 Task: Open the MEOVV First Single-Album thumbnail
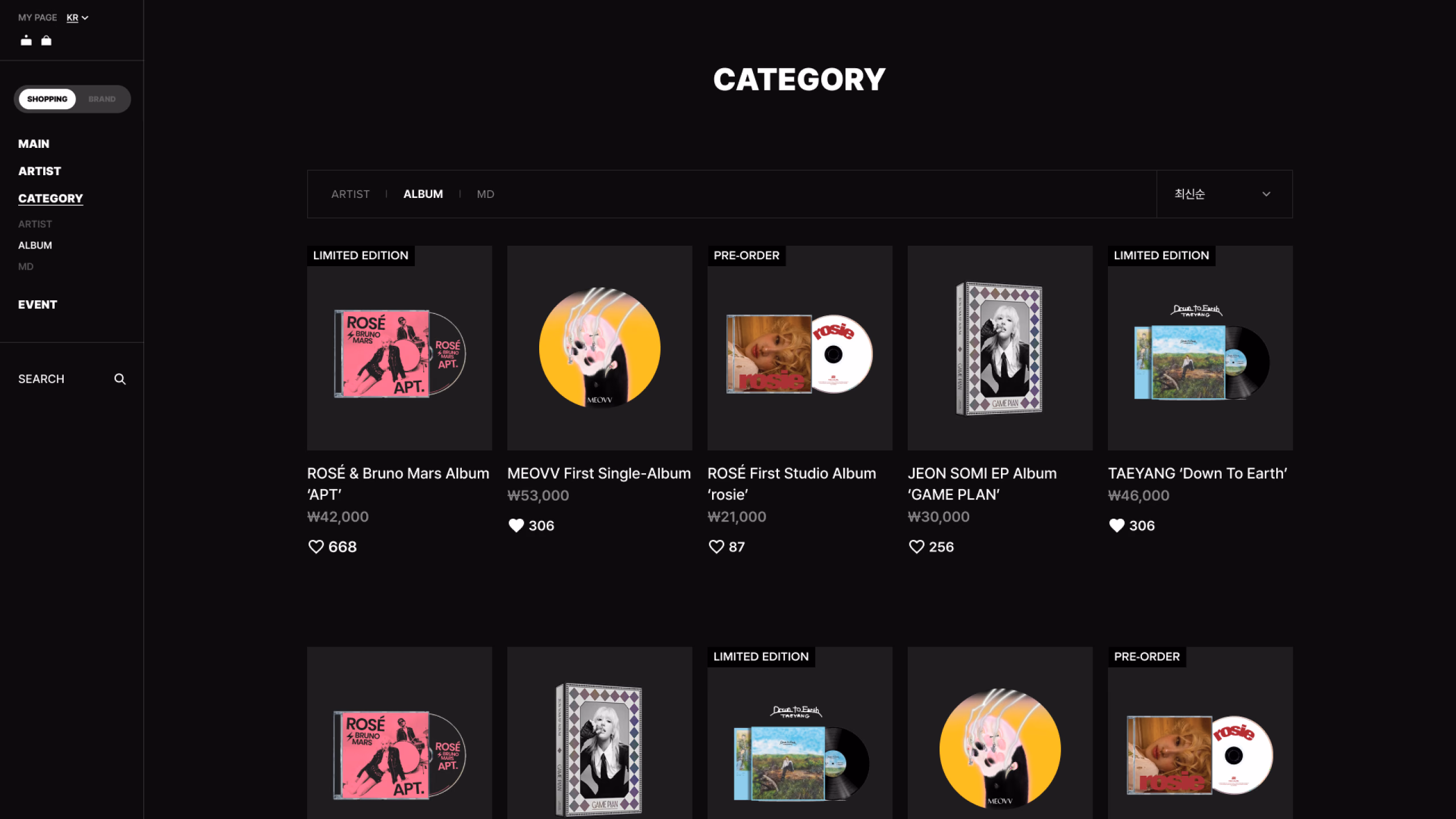pos(599,348)
